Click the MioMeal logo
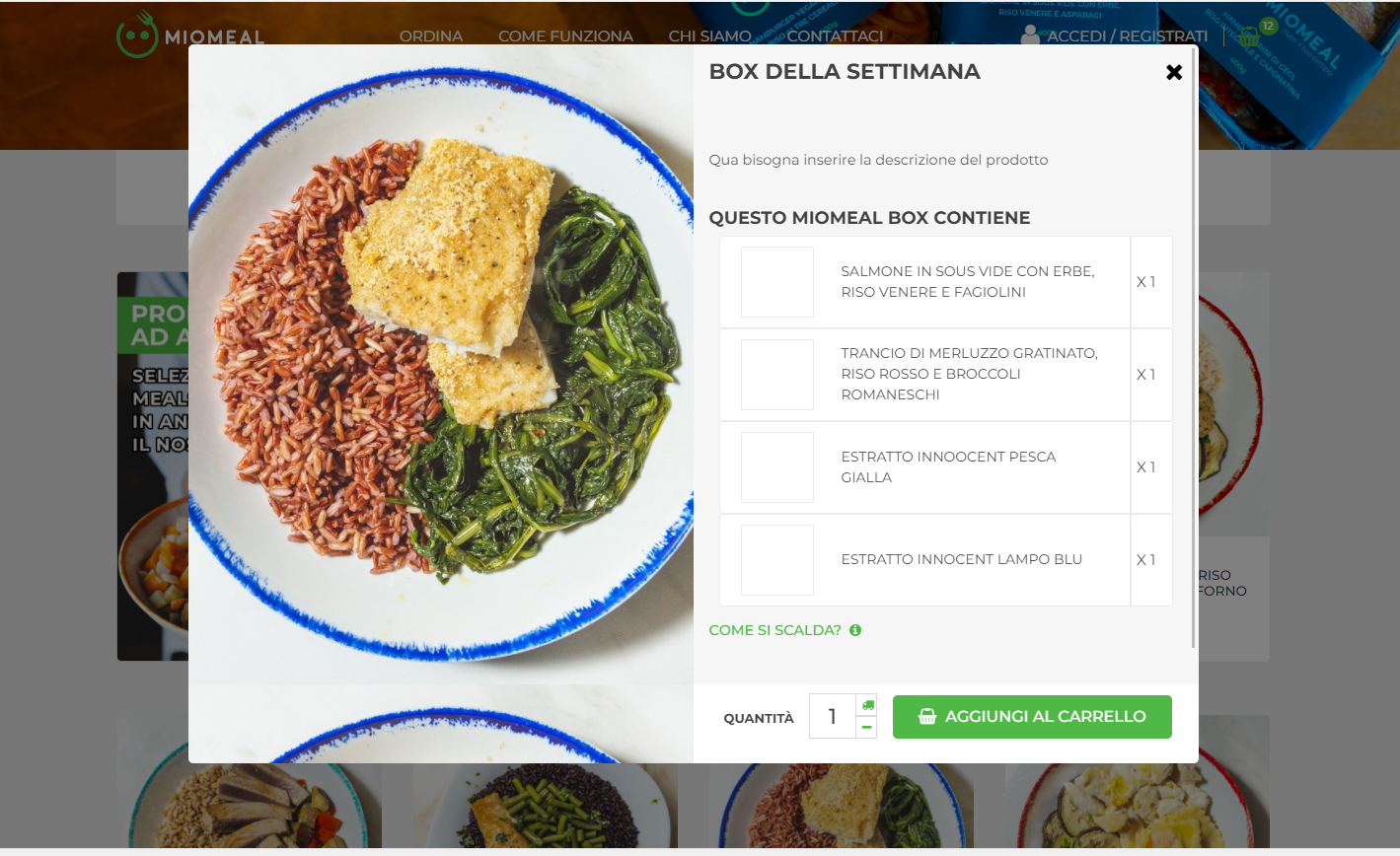This screenshot has height=856, width=1400. click(x=190, y=35)
